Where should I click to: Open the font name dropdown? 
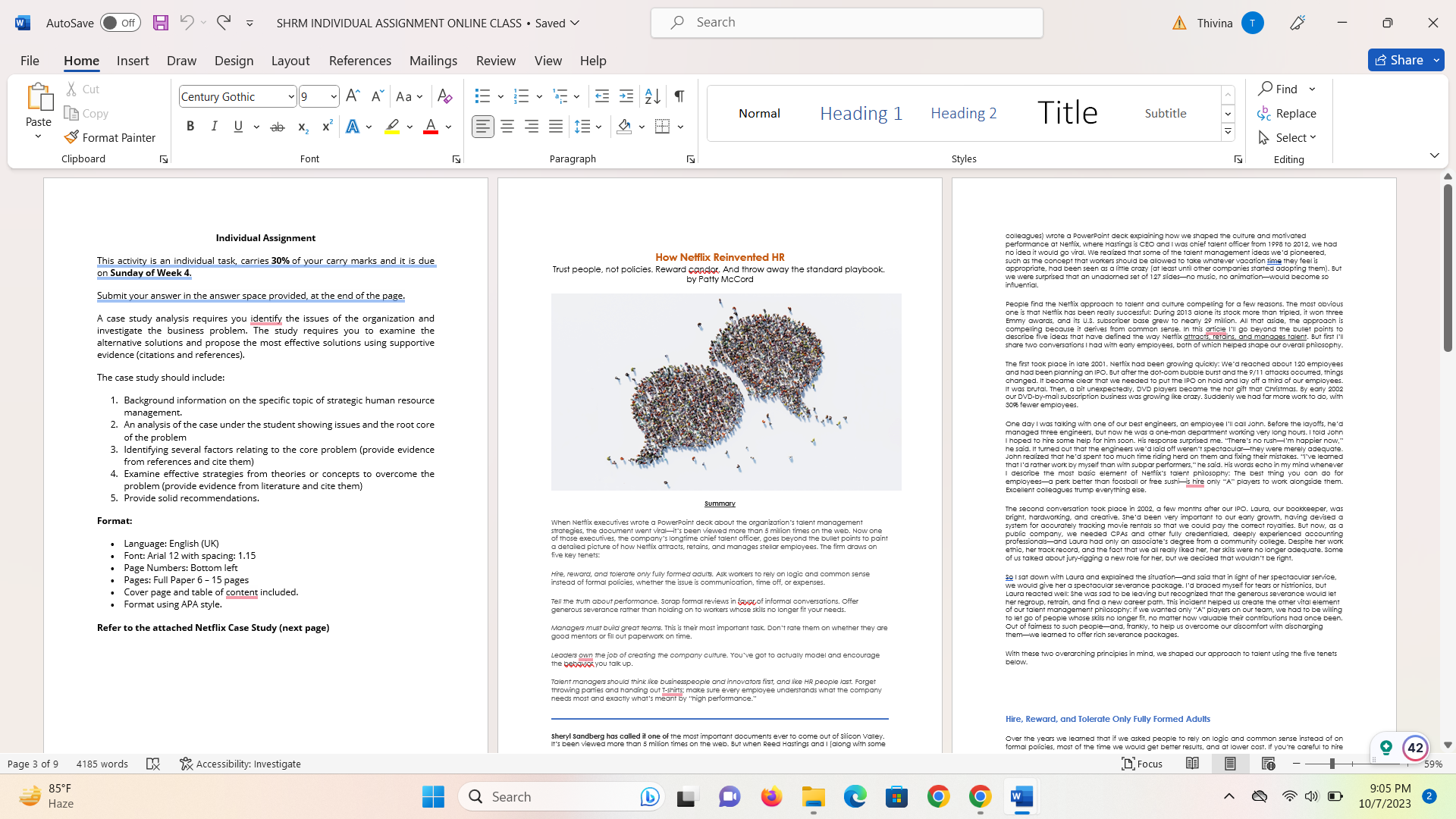tap(291, 96)
